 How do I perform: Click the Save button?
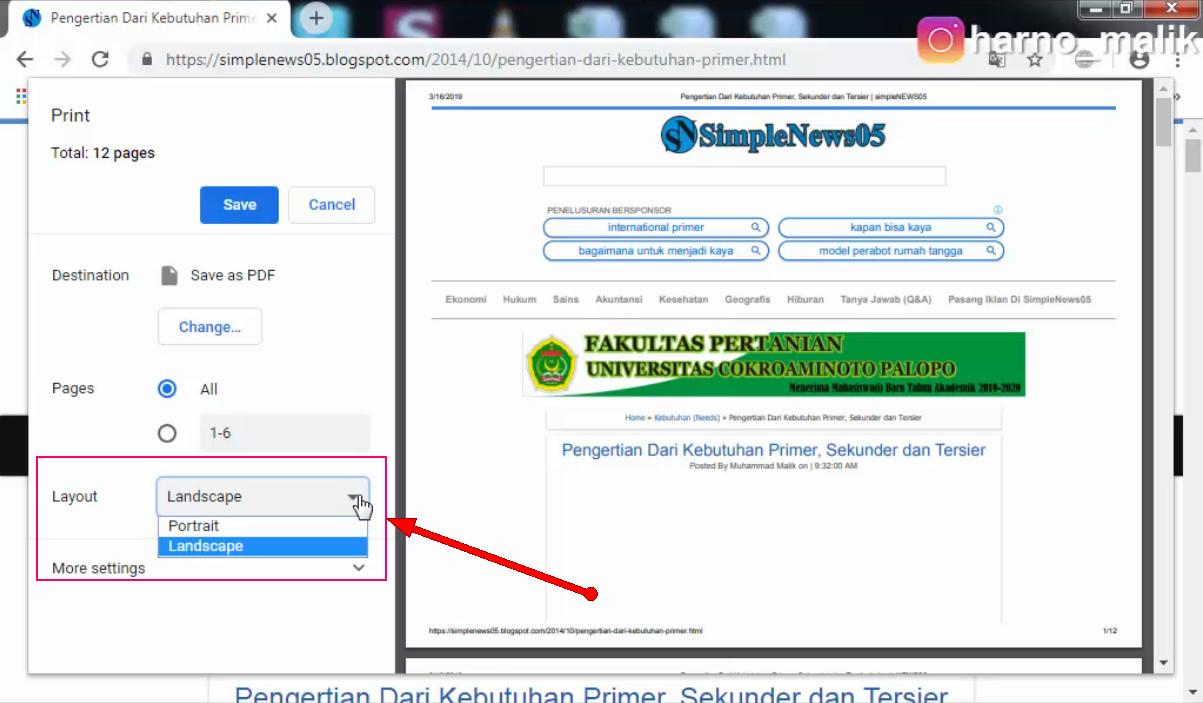click(x=240, y=204)
